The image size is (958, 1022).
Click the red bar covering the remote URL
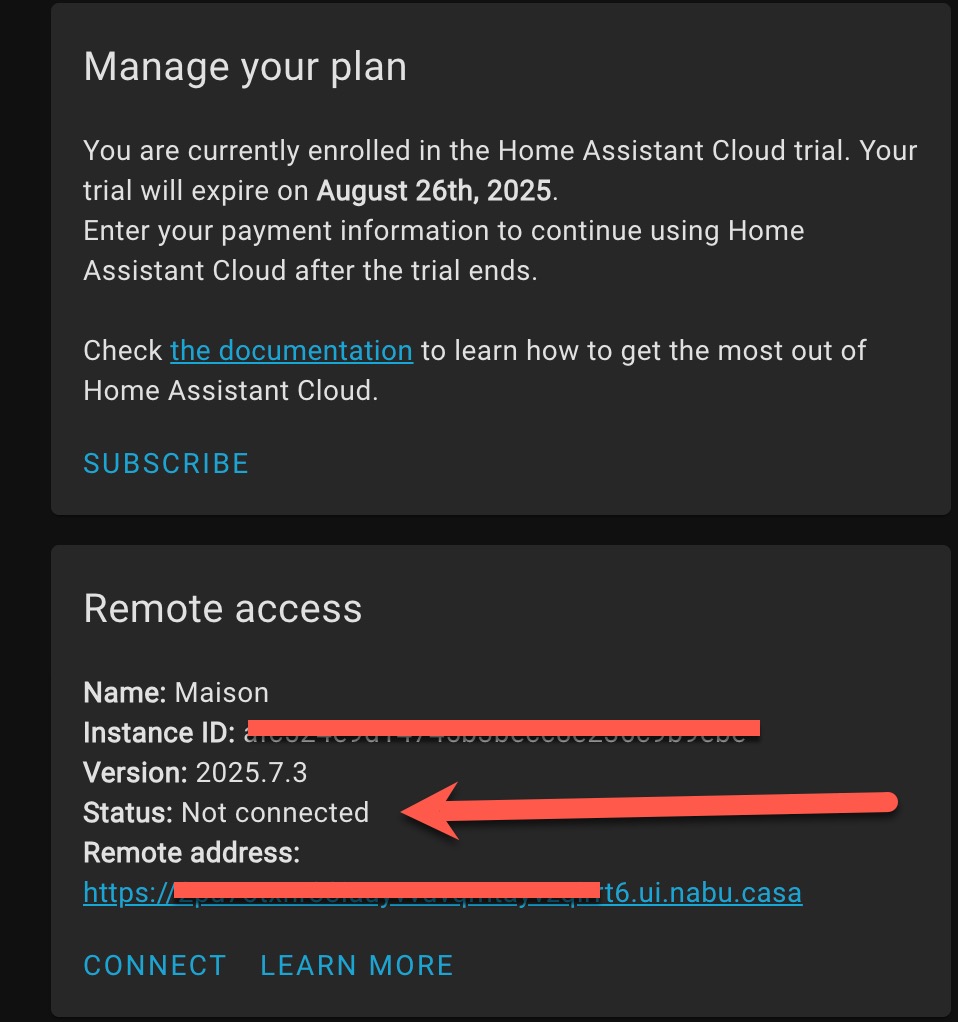pos(386,890)
